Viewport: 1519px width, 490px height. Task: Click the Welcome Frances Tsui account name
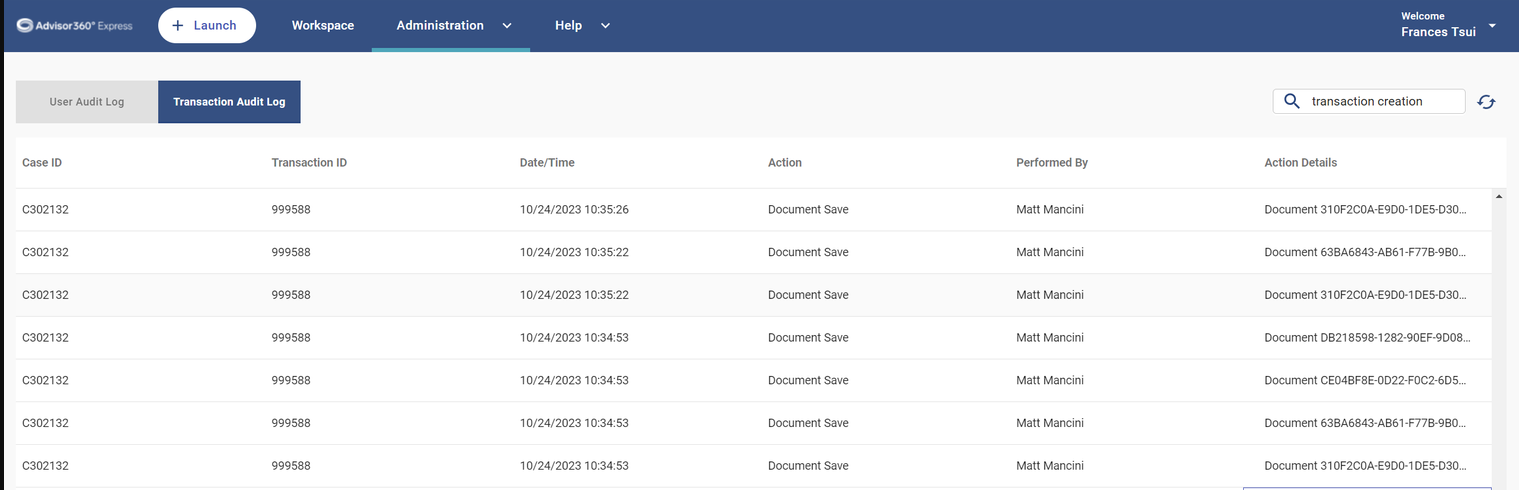[1438, 25]
